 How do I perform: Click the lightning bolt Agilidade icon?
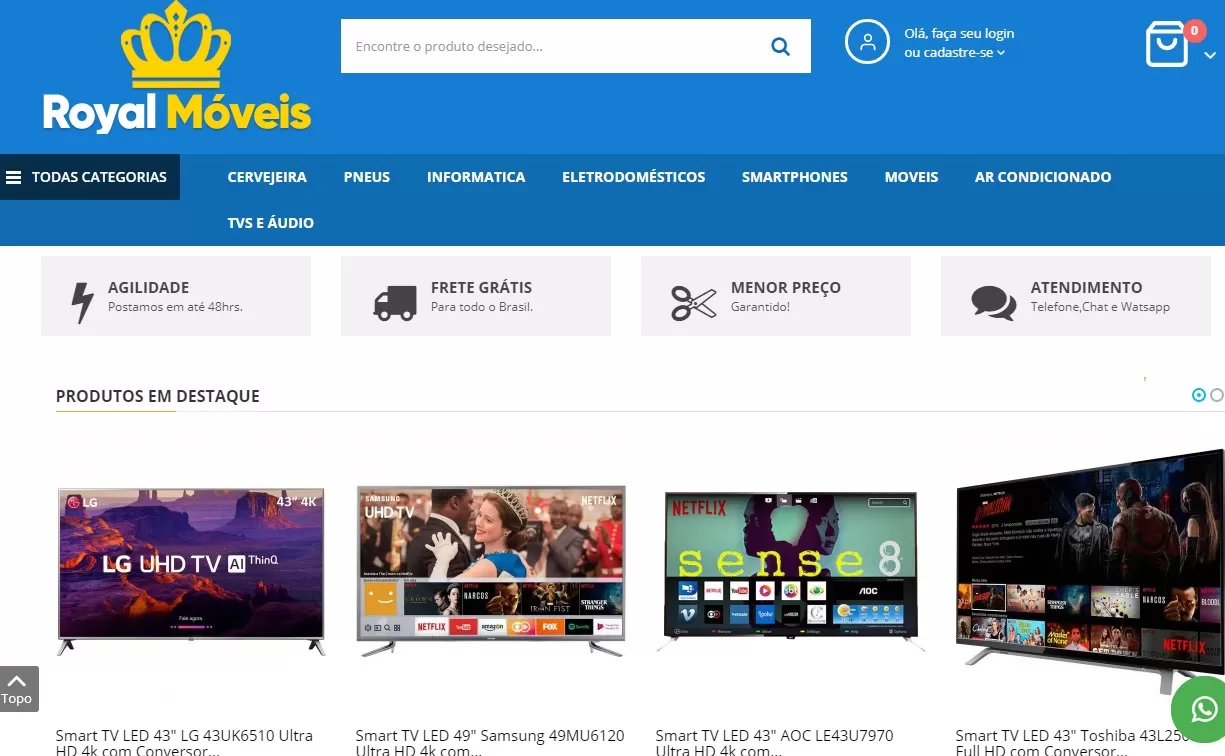tap(82, 302)
